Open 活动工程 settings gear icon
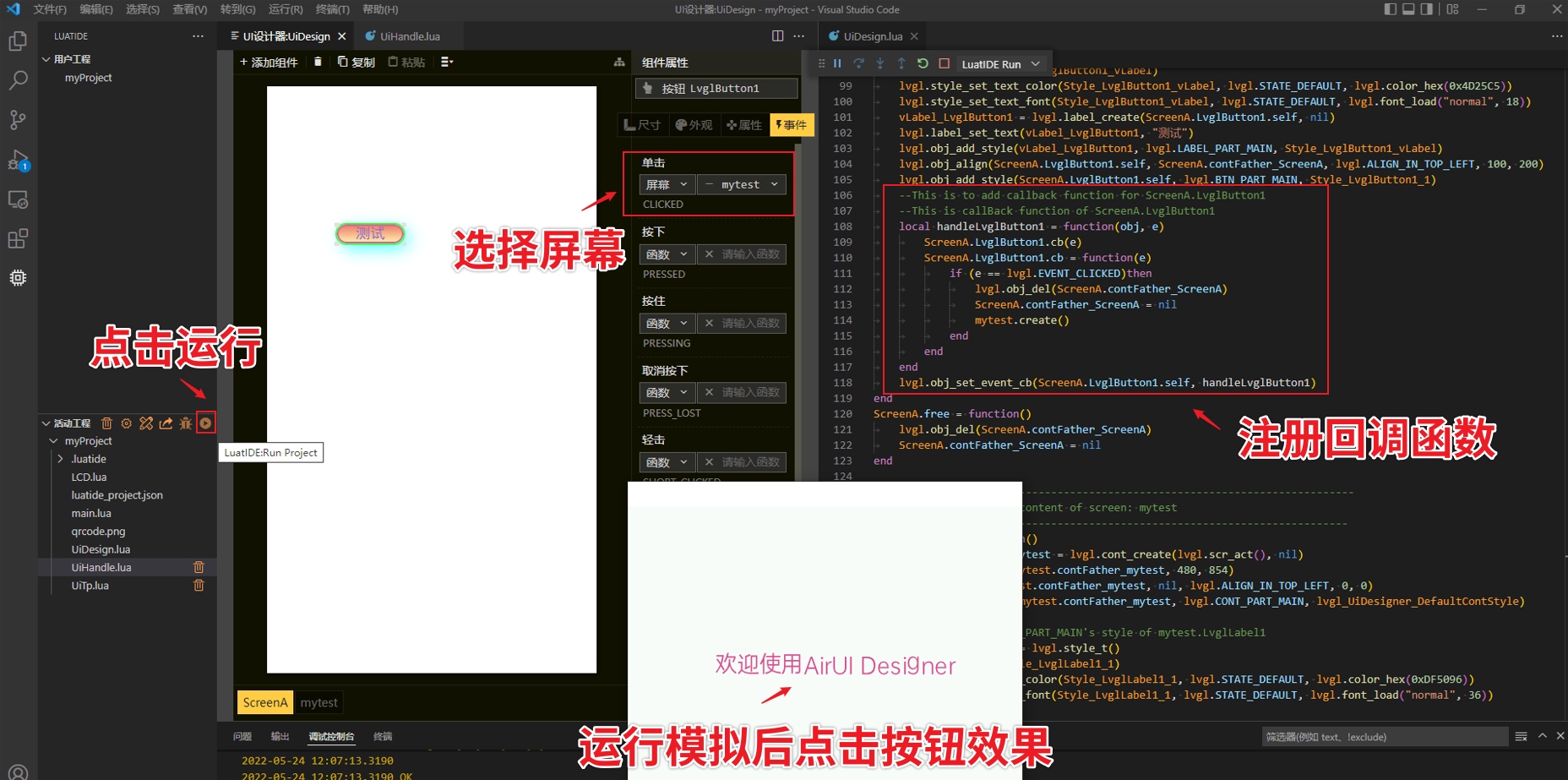The width and height of the screenshot is (1568, 780). coord(127,423)
